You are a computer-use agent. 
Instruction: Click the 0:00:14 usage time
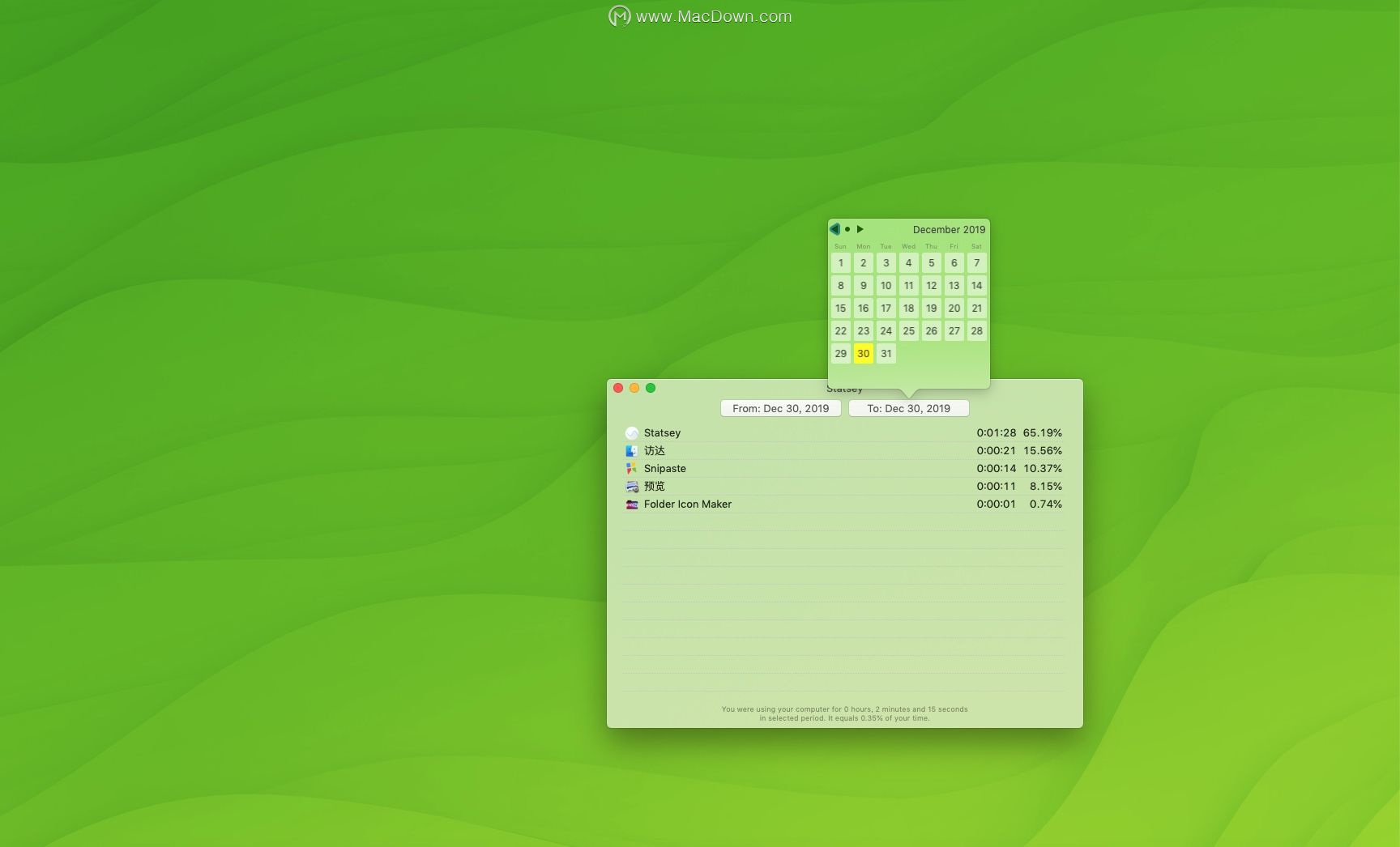click(x=996, y=469)
